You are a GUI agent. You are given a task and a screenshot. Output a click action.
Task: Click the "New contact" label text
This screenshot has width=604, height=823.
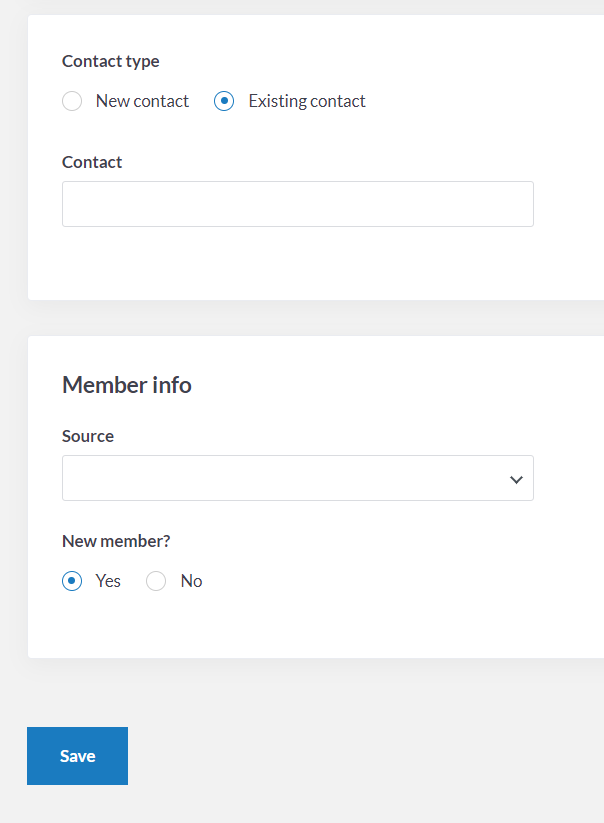pyautogui.click(x=142, y=101)
